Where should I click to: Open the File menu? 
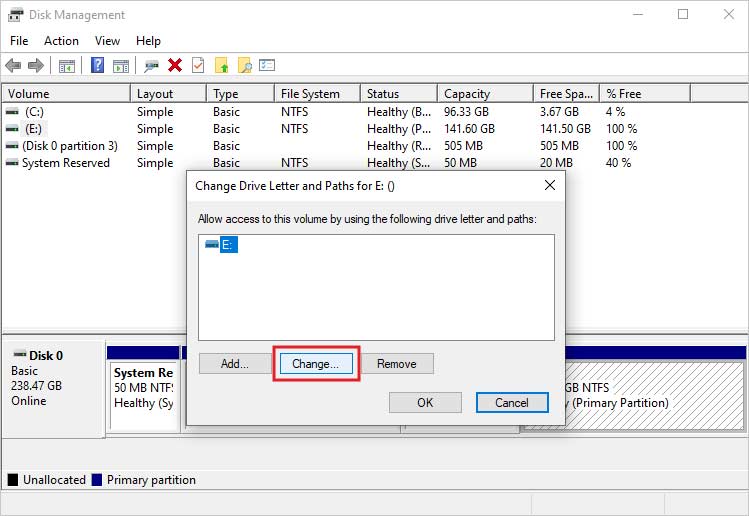tap(19, 41)
